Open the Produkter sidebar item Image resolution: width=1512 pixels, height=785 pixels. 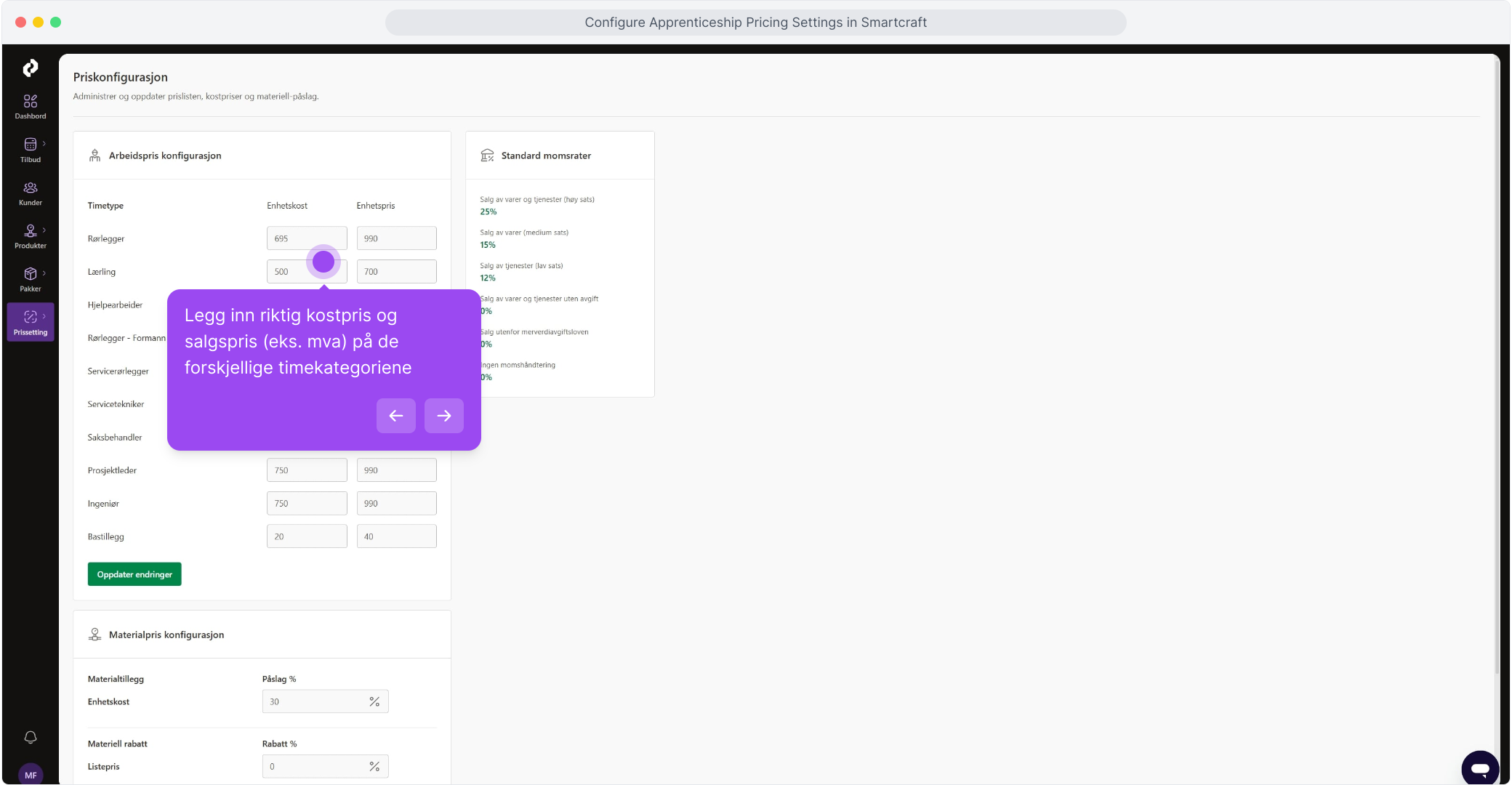click(30, 236)
